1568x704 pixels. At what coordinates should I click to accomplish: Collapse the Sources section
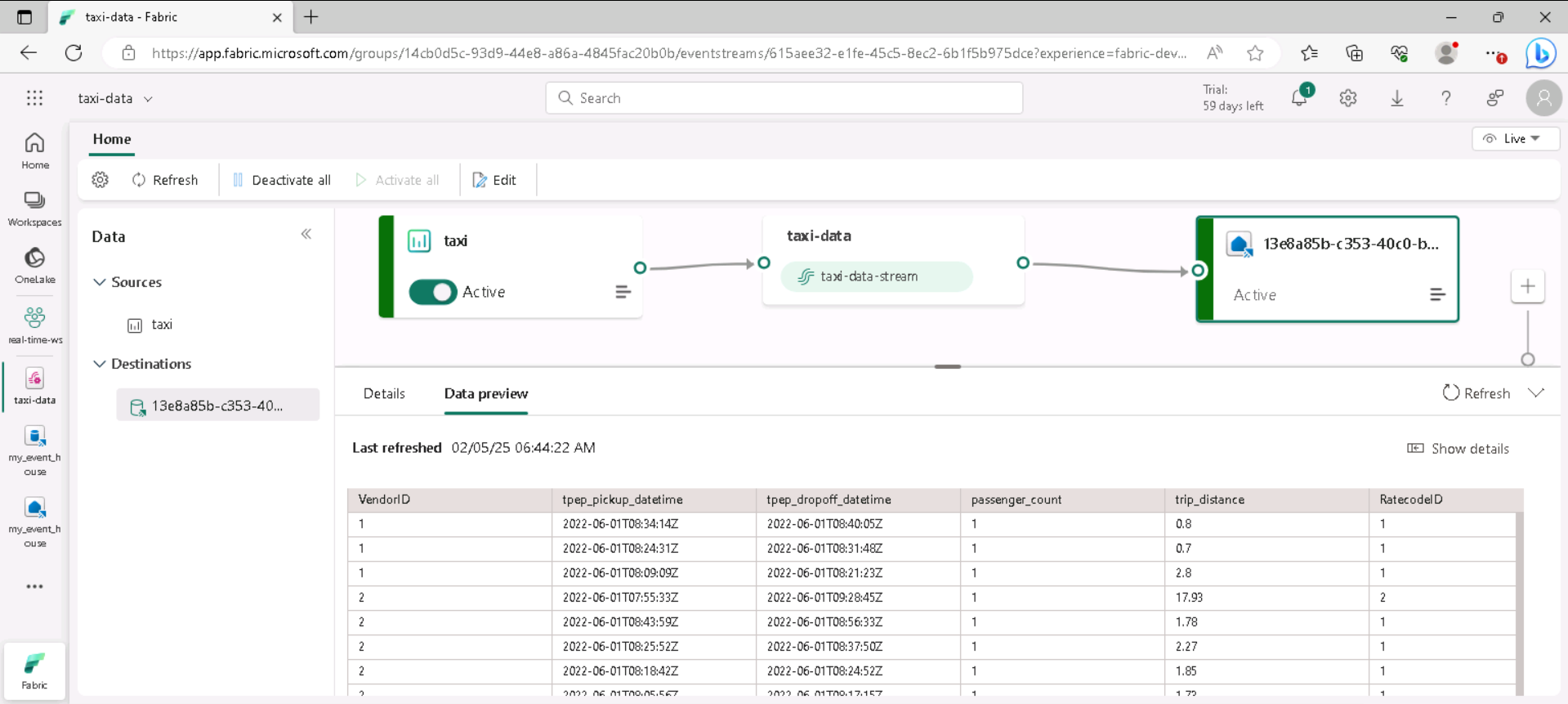100,282
